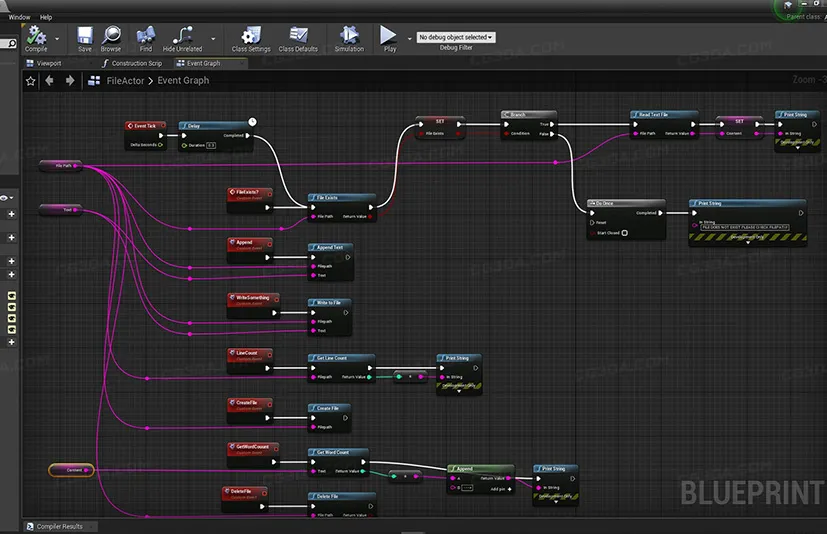Toggle the first yellow eye visibility icon
Screen dimensions: 827x534
(12, 295)
